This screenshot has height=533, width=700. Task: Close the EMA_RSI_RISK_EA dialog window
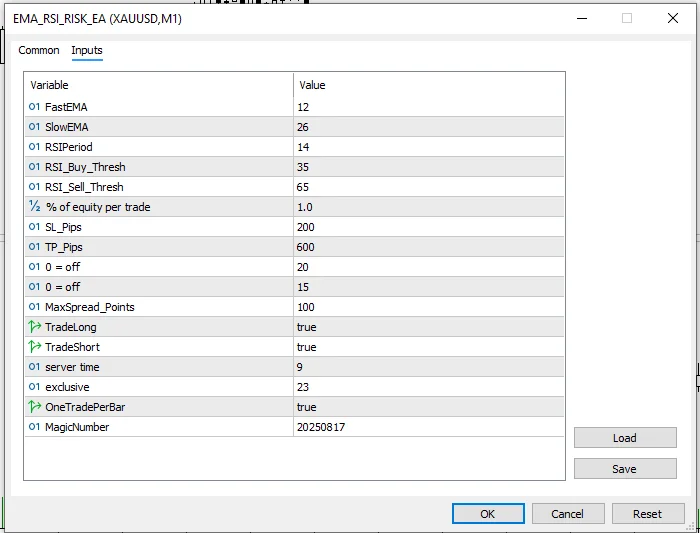coord(673,18)
